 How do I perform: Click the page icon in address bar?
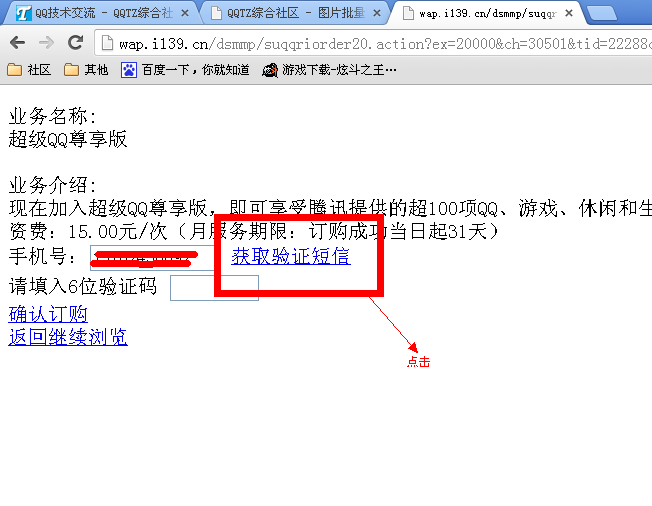(x=107, y=43)
